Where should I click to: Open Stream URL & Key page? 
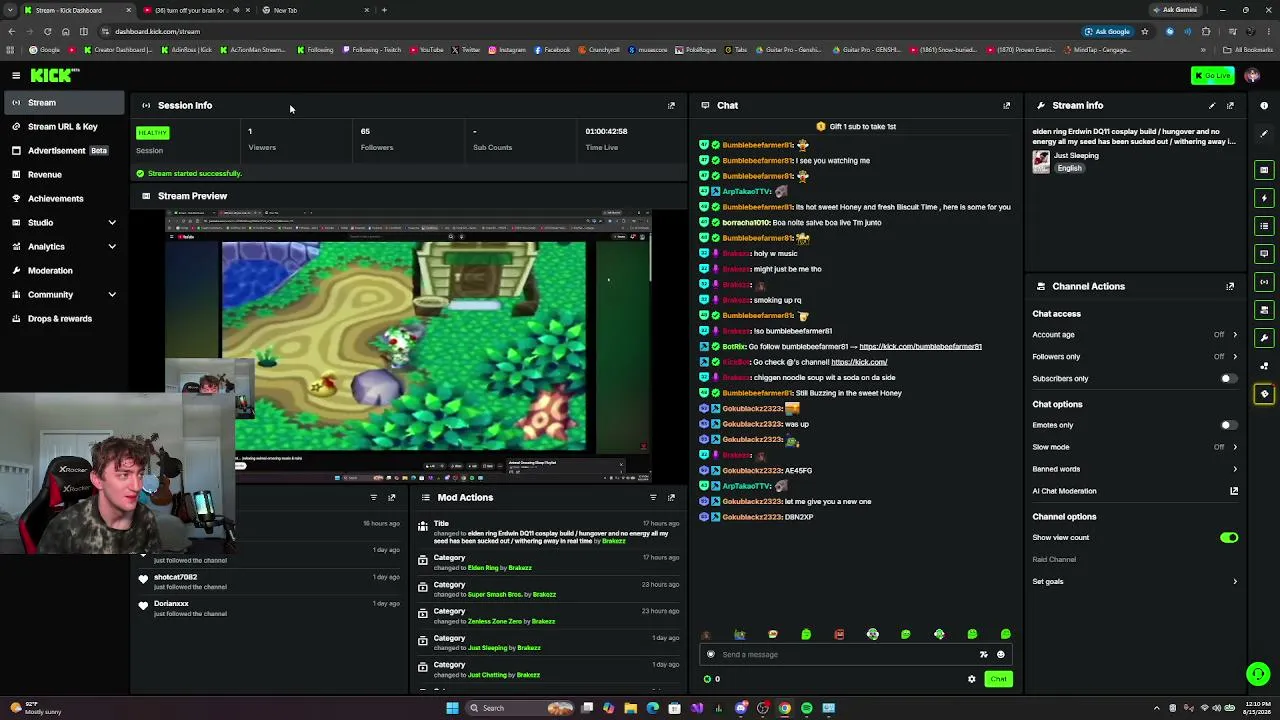click(x=65, y=126)
